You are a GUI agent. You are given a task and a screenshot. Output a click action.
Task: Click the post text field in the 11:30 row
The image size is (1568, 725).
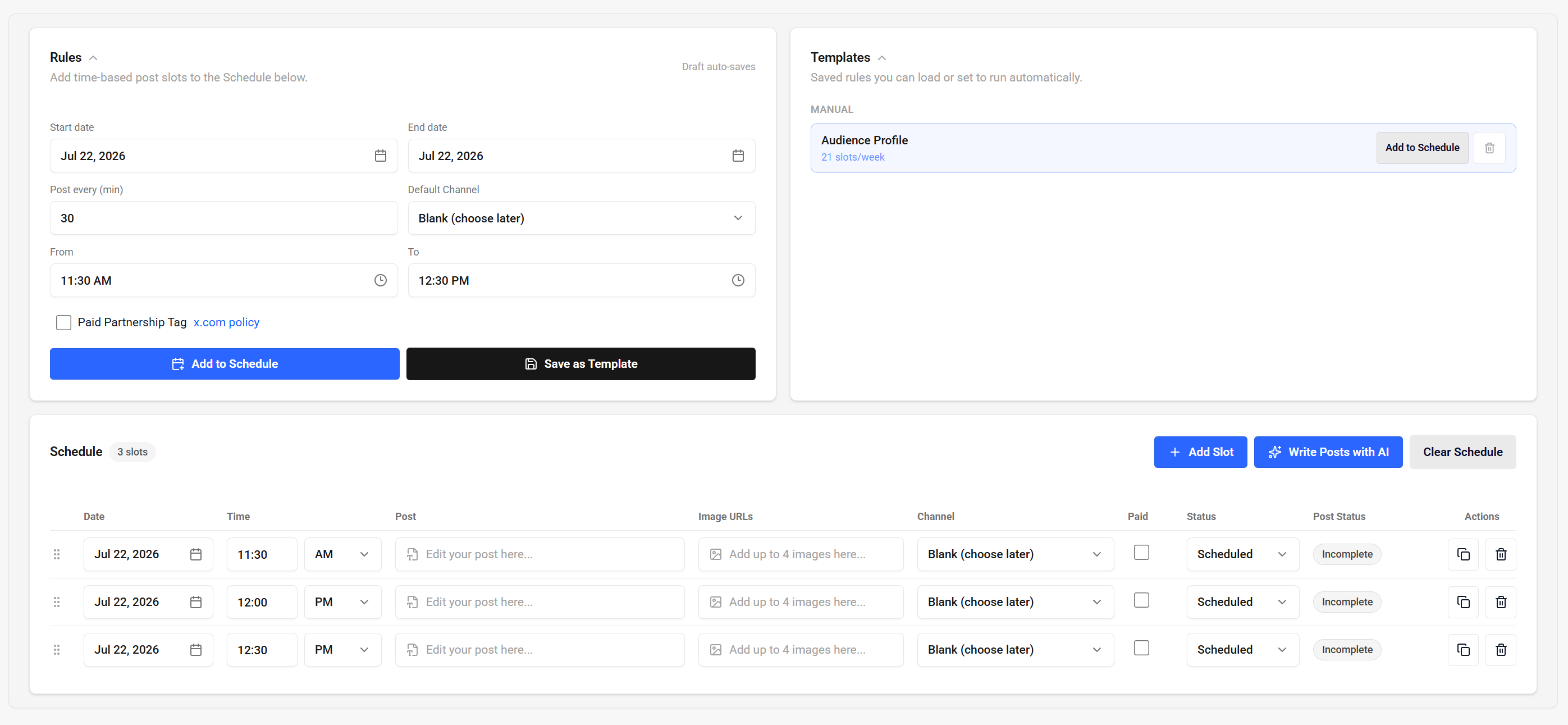coord(540,554)
